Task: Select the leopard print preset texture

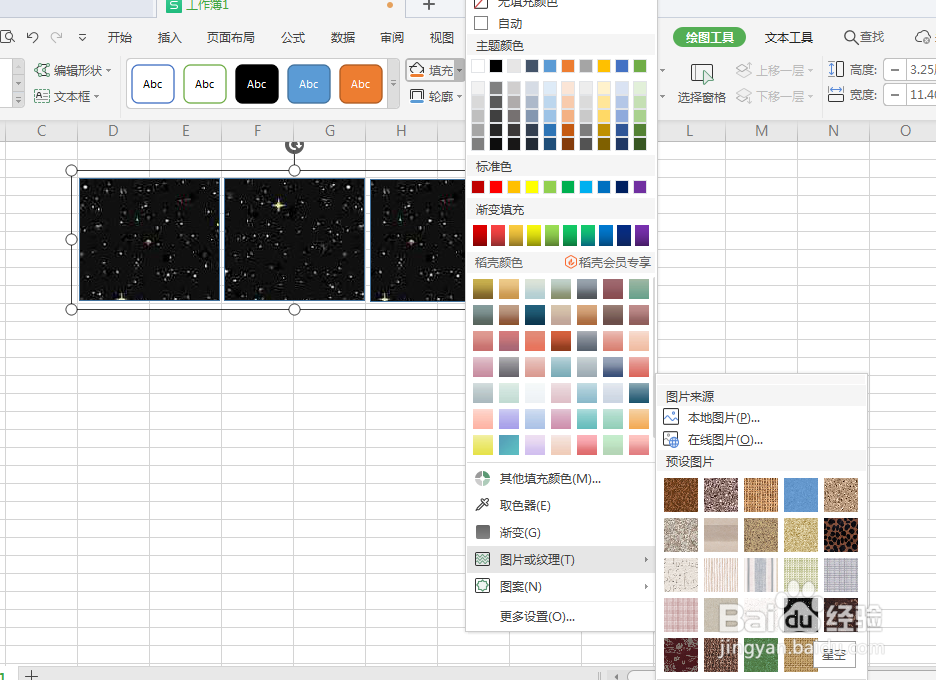Action: [840, 534]
